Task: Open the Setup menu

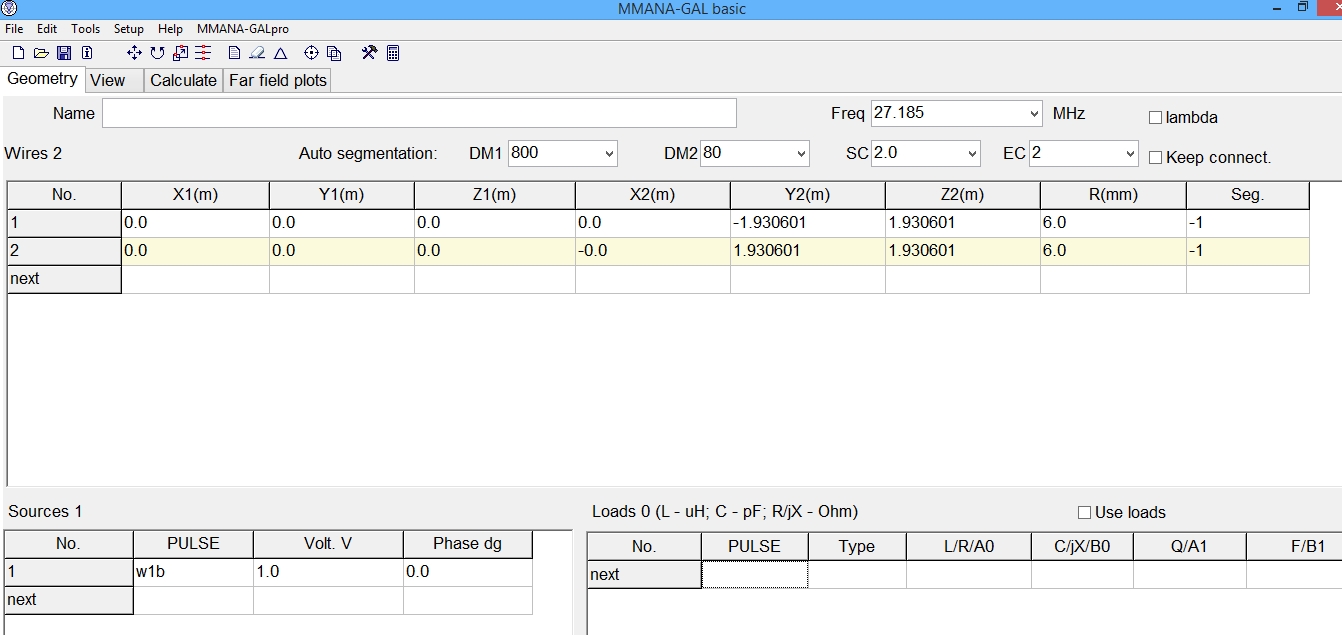Action: tap(129, 29)
